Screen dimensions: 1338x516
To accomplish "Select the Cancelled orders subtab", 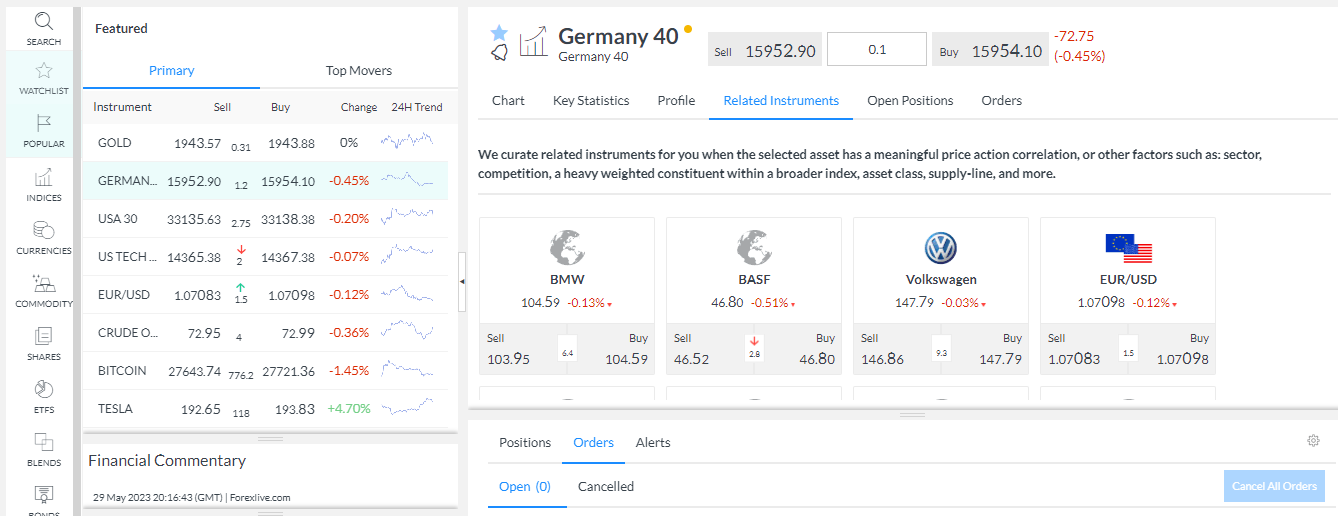I will tap(606, 487).
